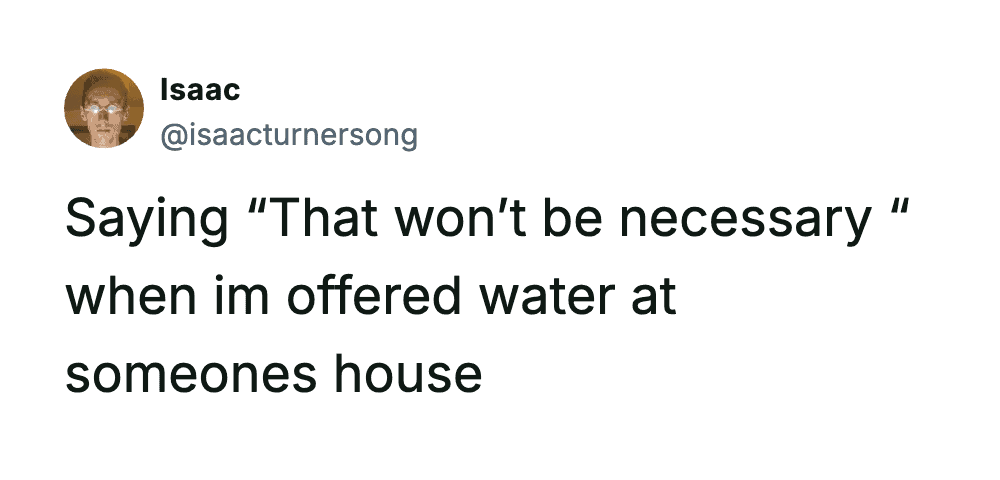Click Isaac's profile avatar picture
1000x480 pixels.
[104, 109]
